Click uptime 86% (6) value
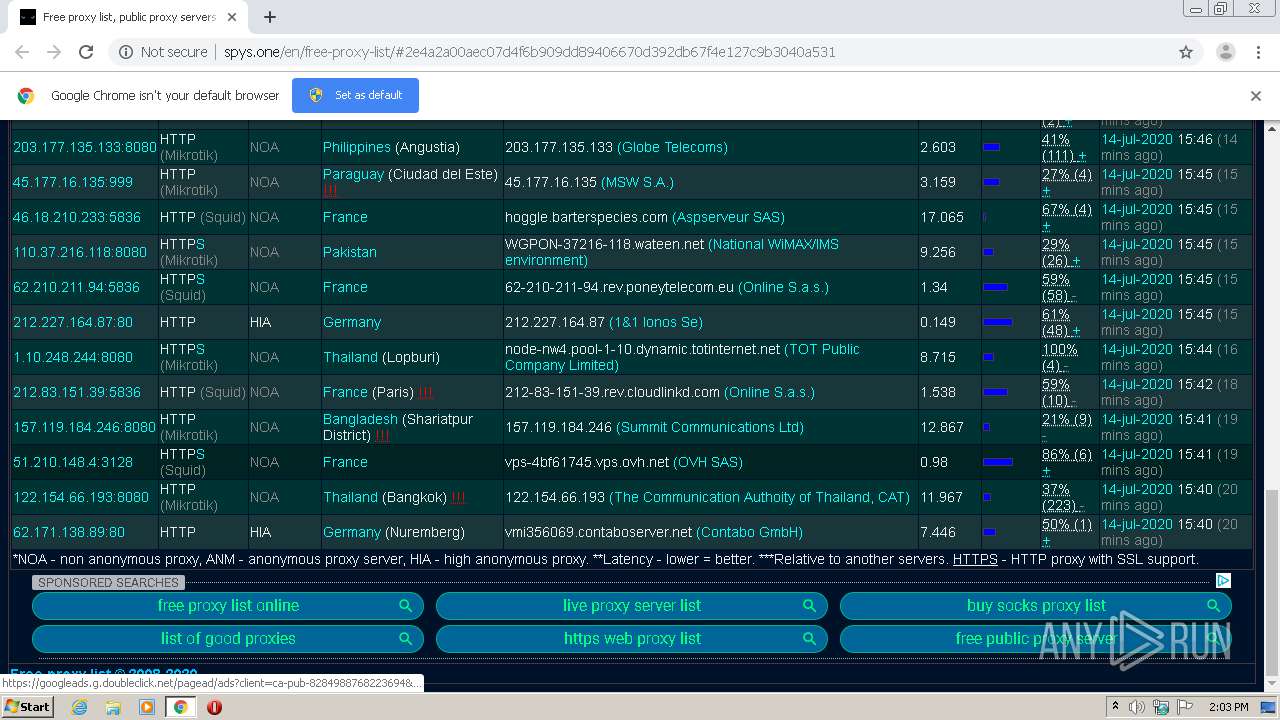Image resolution: width=1280 pixels, height=720 pixels. tap(1067, 454)
